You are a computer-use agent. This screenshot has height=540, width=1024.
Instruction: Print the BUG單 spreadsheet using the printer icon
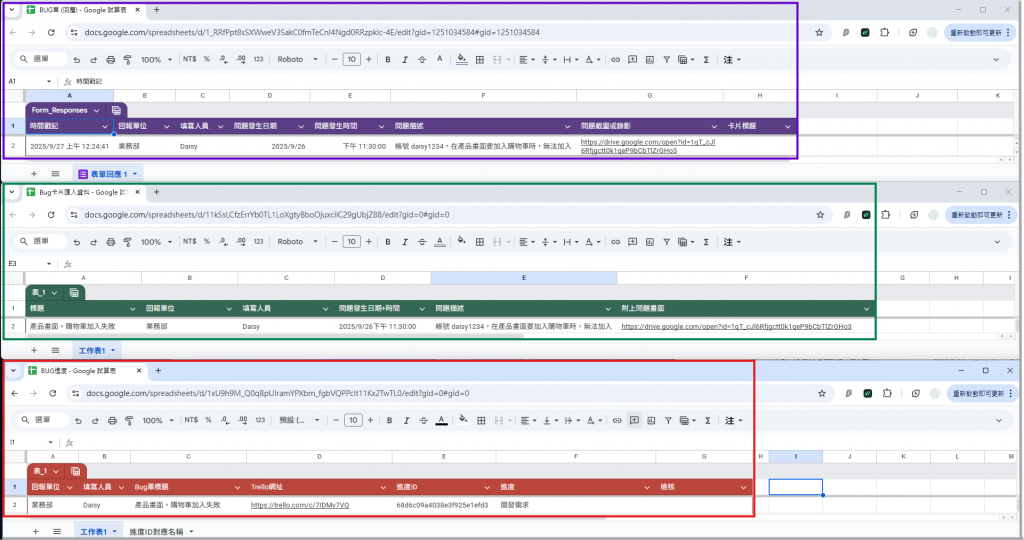click(x=110, y=59)
